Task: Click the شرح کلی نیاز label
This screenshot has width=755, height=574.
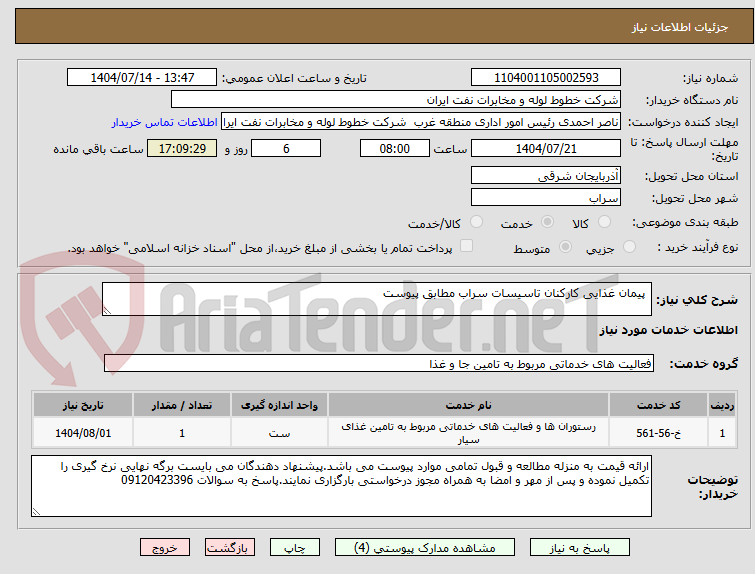Action: [697, 300]
